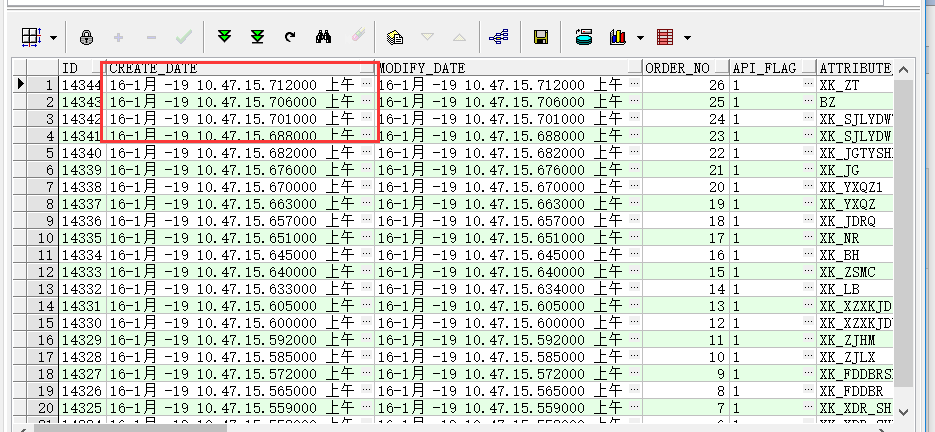
Task: Switch to Single Record View icon
Action: click(395, 37)
